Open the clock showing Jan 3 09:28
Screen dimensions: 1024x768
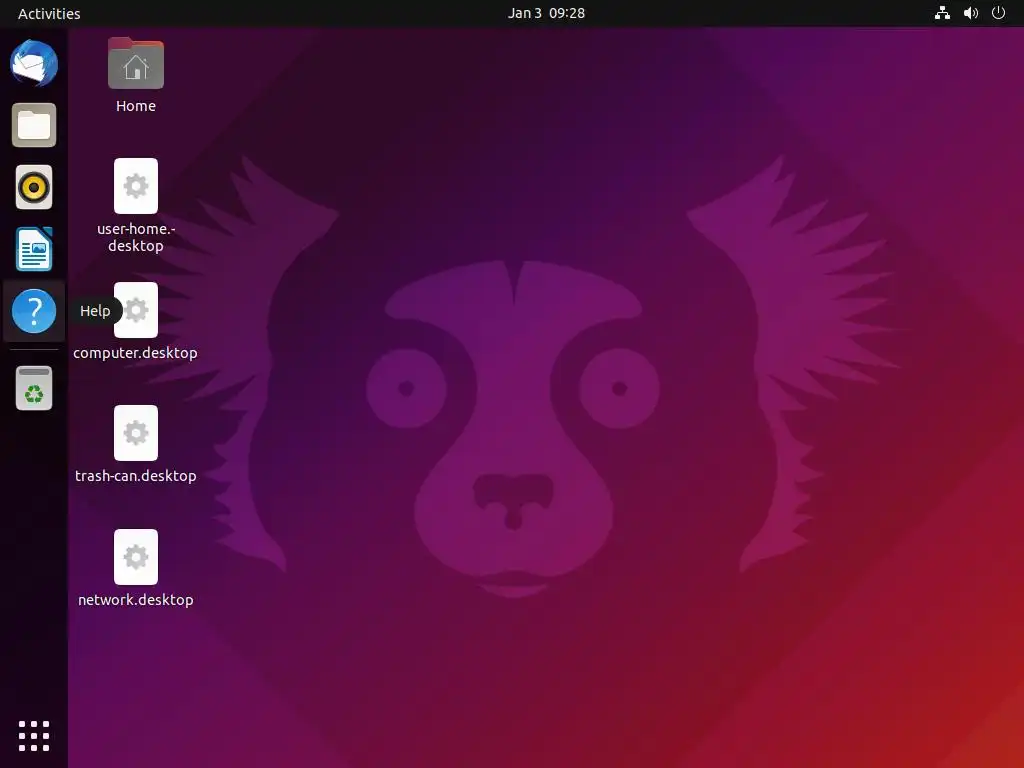coord(546,13)
